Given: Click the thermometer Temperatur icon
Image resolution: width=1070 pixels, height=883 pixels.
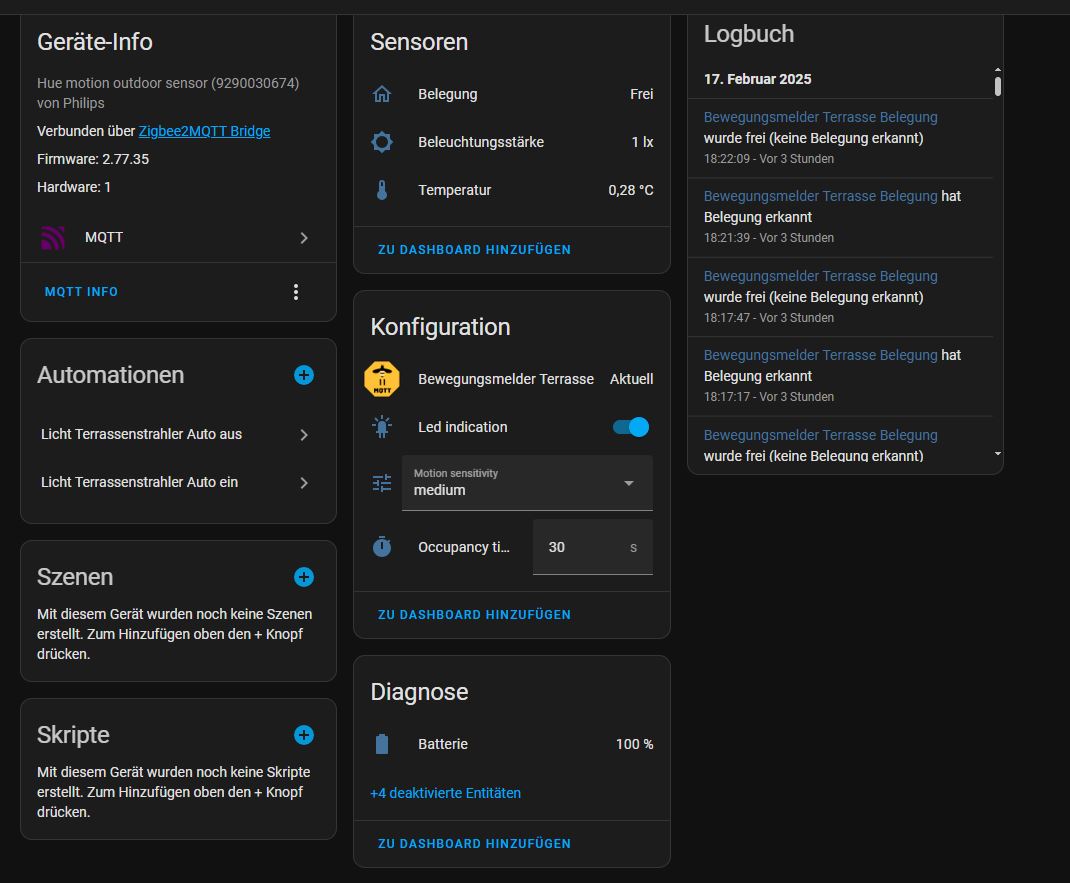Looking at the screenshot, I should [x=382, y=190].
